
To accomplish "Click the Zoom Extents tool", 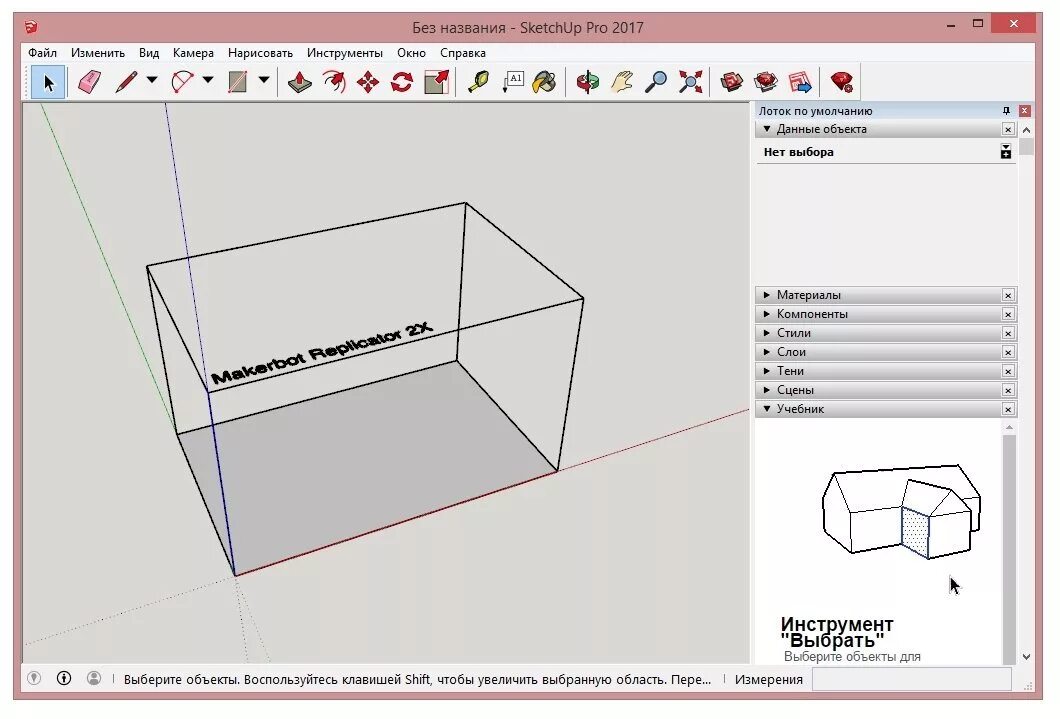I will [x=690, y=82].
